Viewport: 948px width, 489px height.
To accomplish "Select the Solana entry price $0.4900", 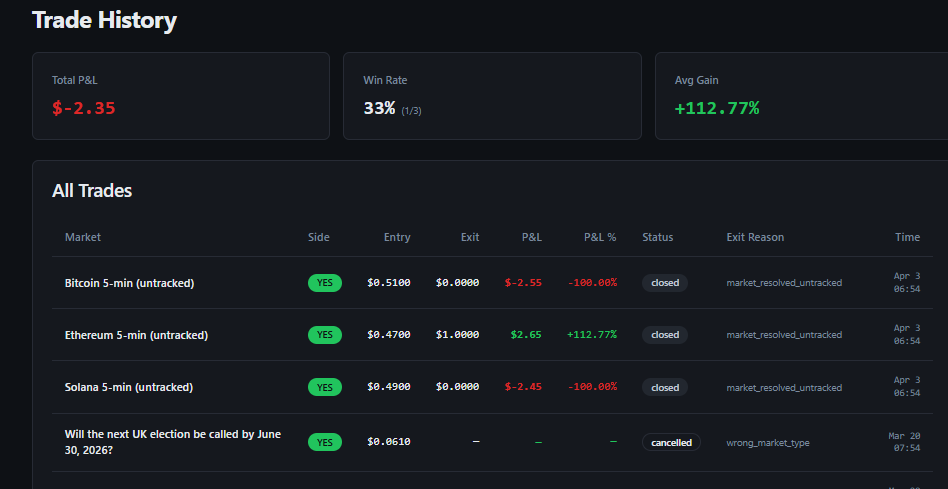I will 389,387.
